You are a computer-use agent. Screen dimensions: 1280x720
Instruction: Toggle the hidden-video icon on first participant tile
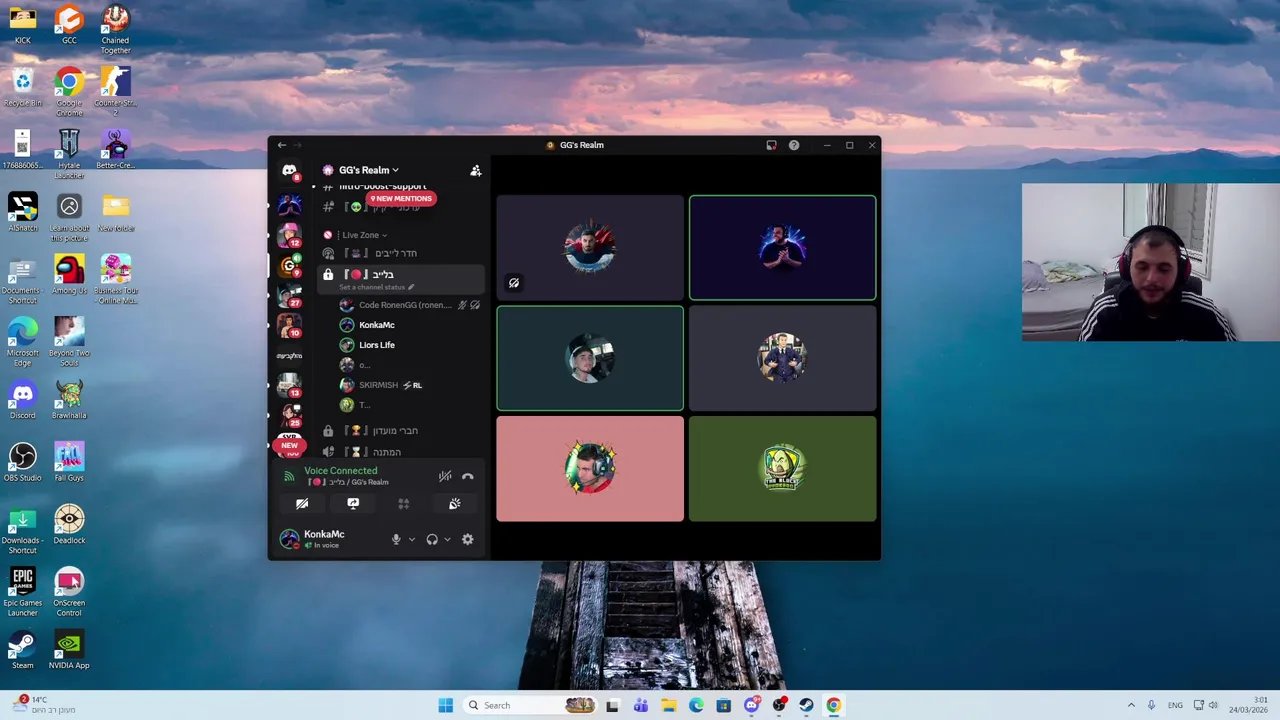pos(514,283)
